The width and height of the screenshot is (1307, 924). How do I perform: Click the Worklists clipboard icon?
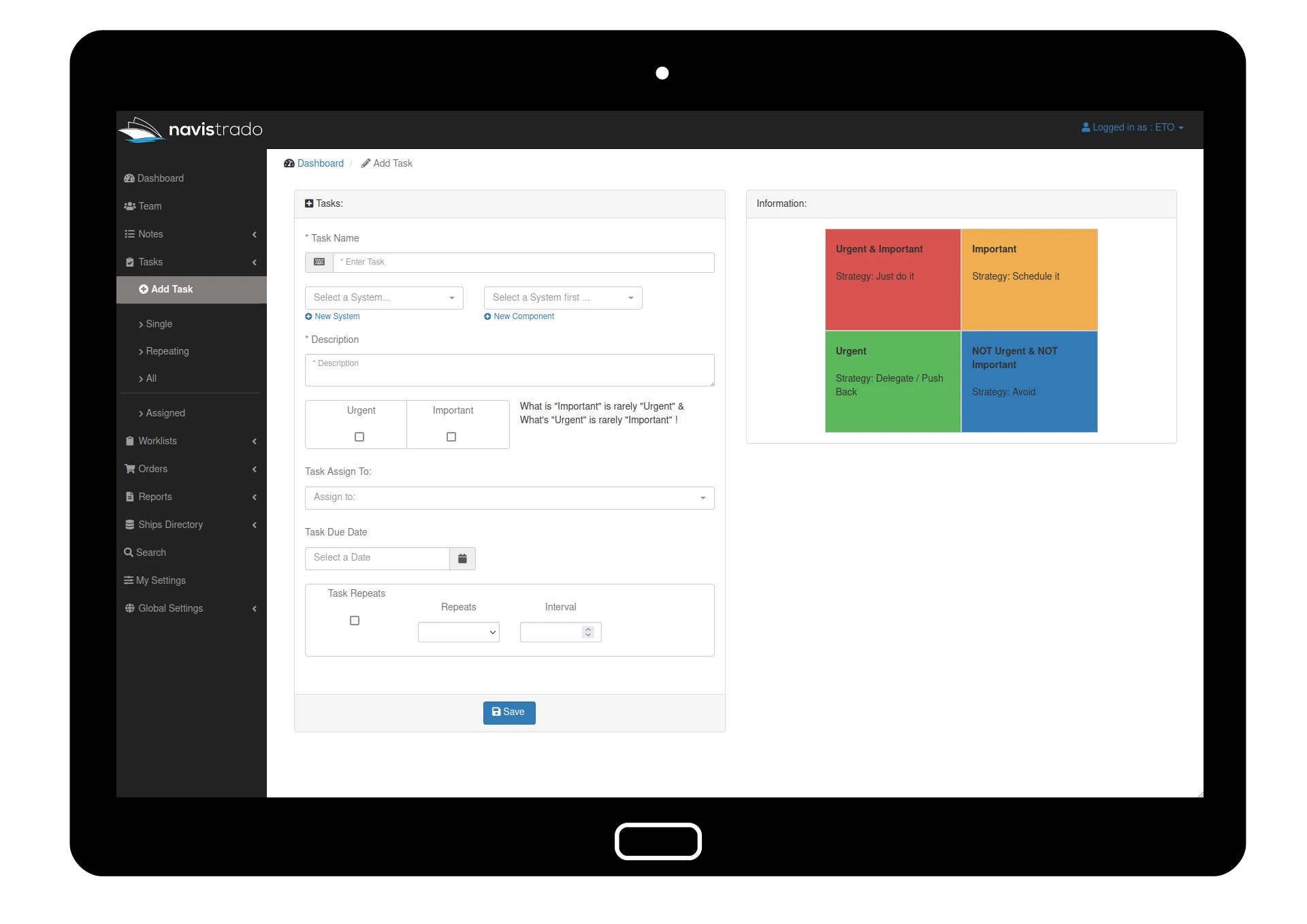(129, 441)
